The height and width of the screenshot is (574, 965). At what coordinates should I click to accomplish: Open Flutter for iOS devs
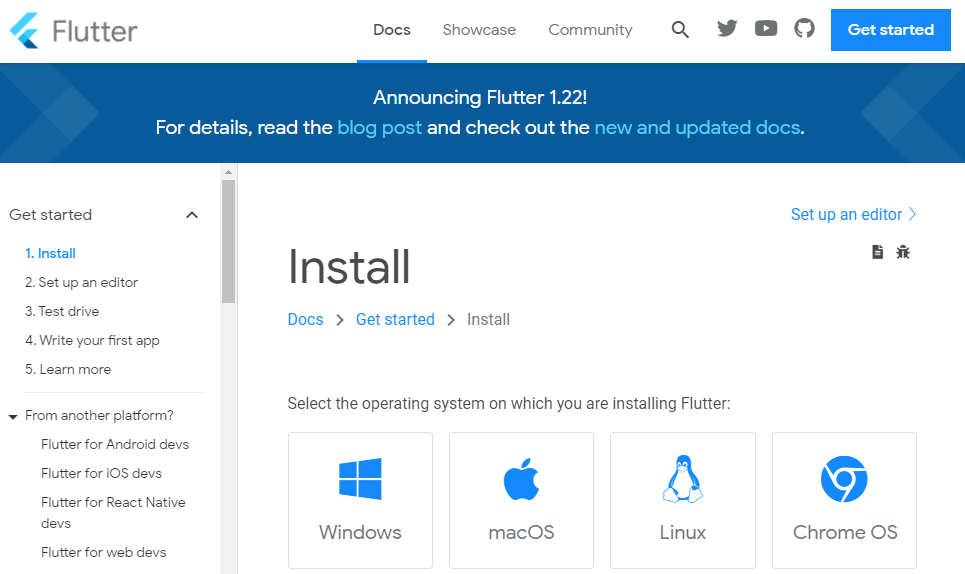[102, 473]
